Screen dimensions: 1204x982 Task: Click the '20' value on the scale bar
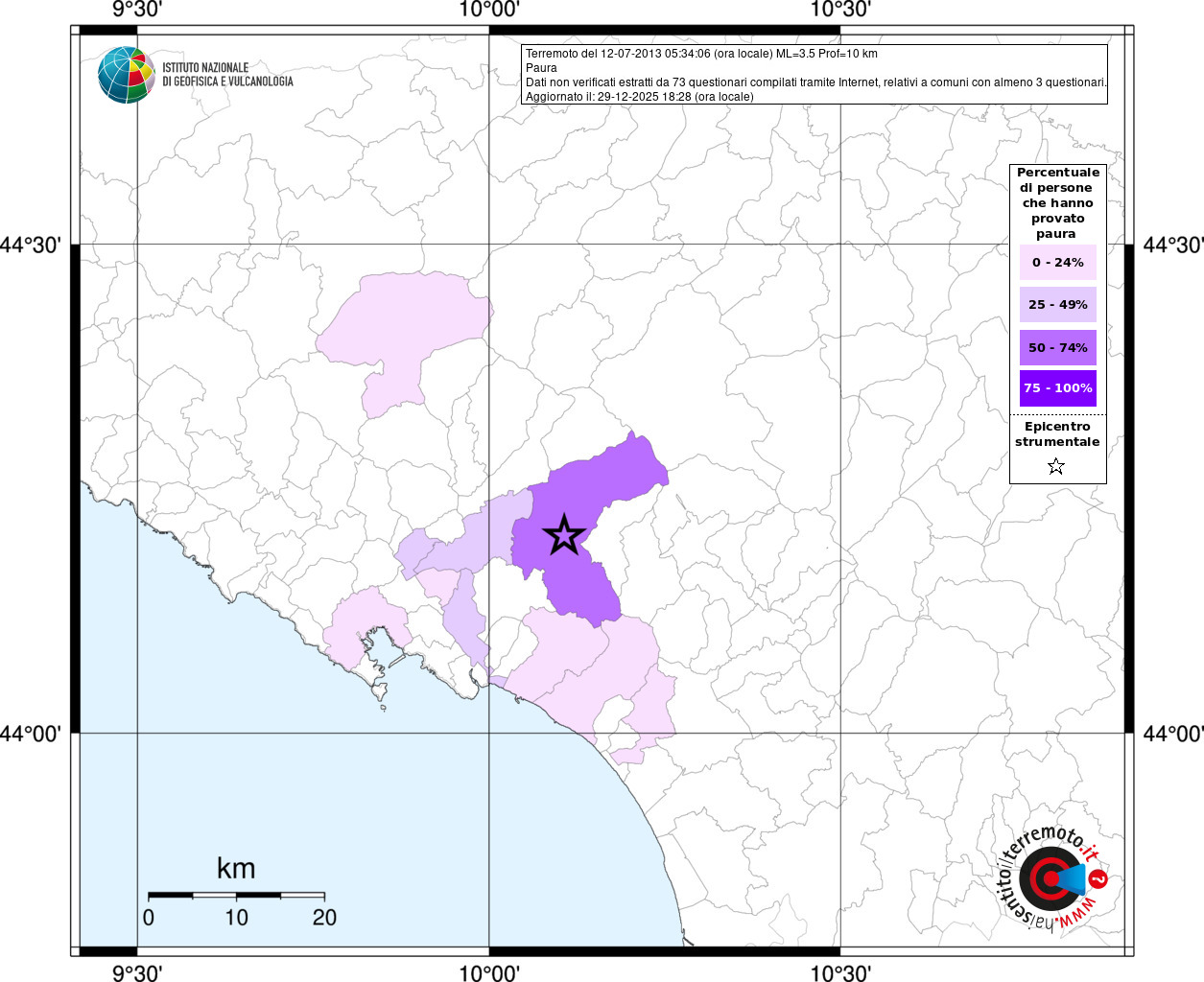coord(324,918)
